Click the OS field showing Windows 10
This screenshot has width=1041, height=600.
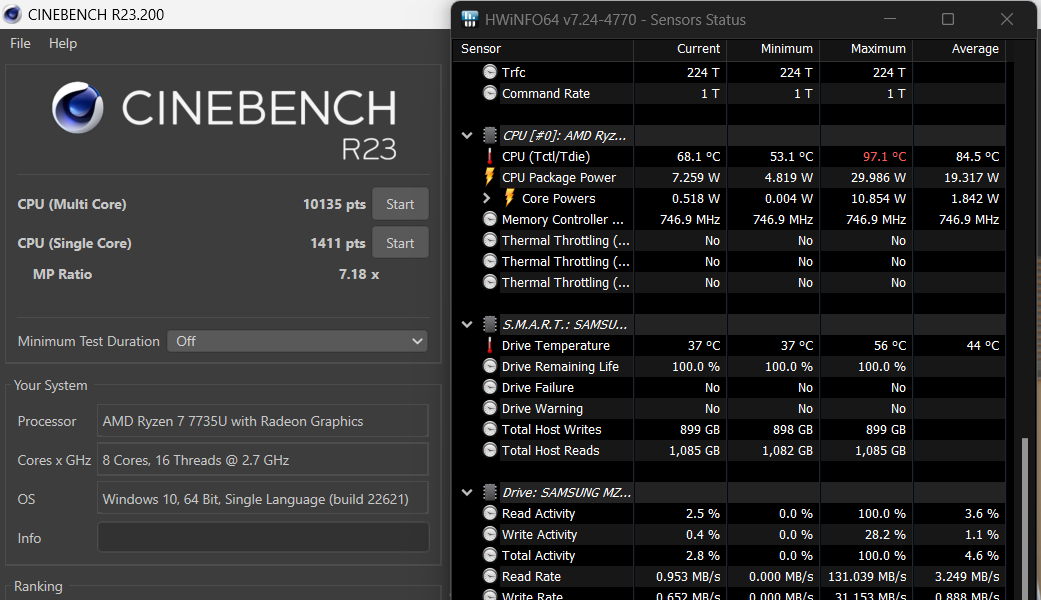pyautogui.click(x=263, y=499)
